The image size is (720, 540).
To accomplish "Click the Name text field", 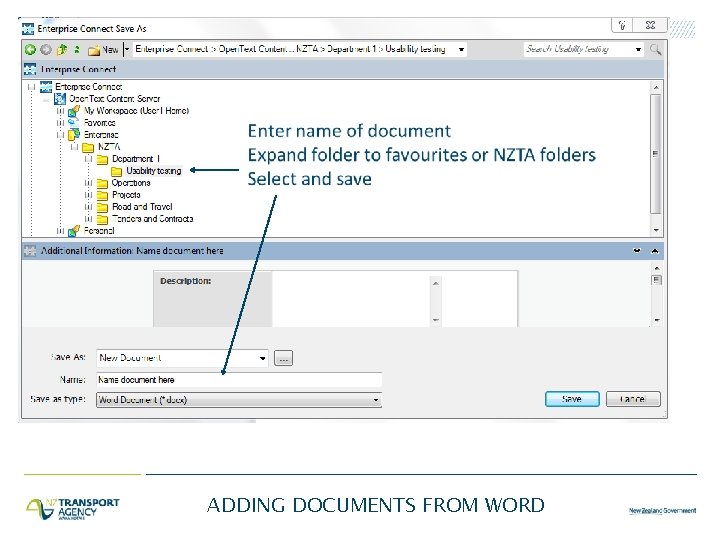I will pyautogui.click(x=239, y=380).
